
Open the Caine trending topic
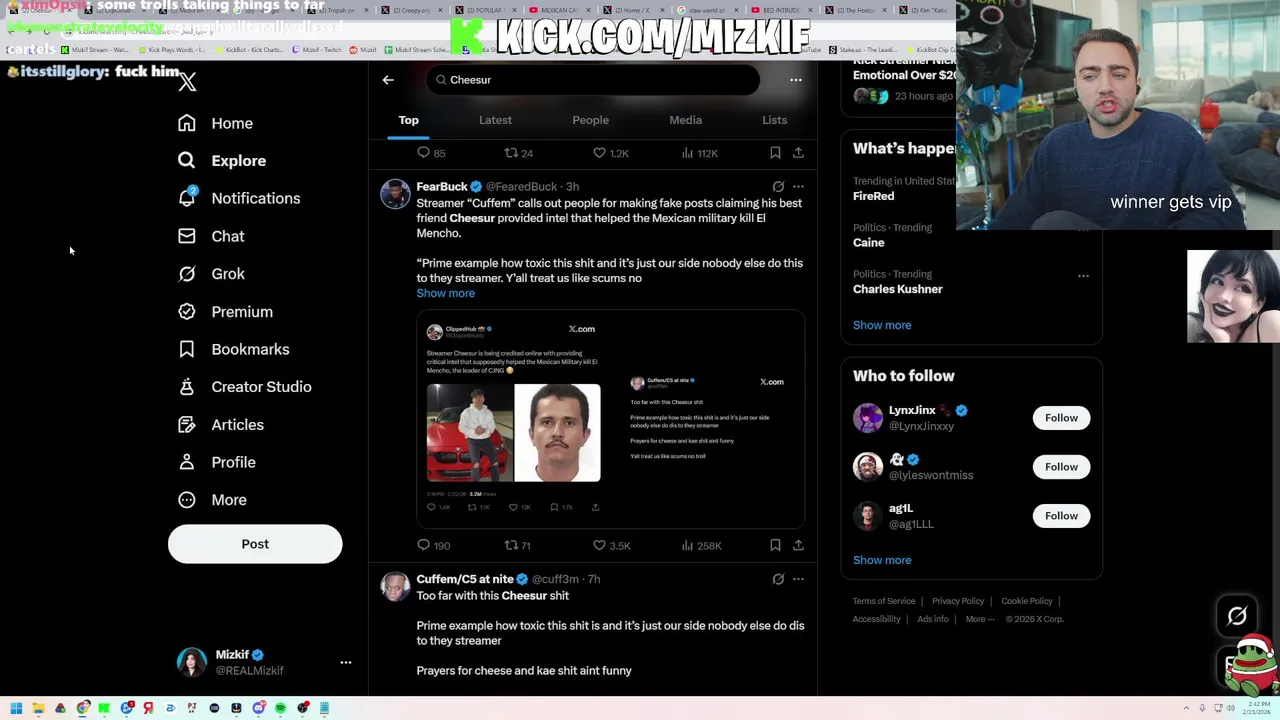coord(869,242)
